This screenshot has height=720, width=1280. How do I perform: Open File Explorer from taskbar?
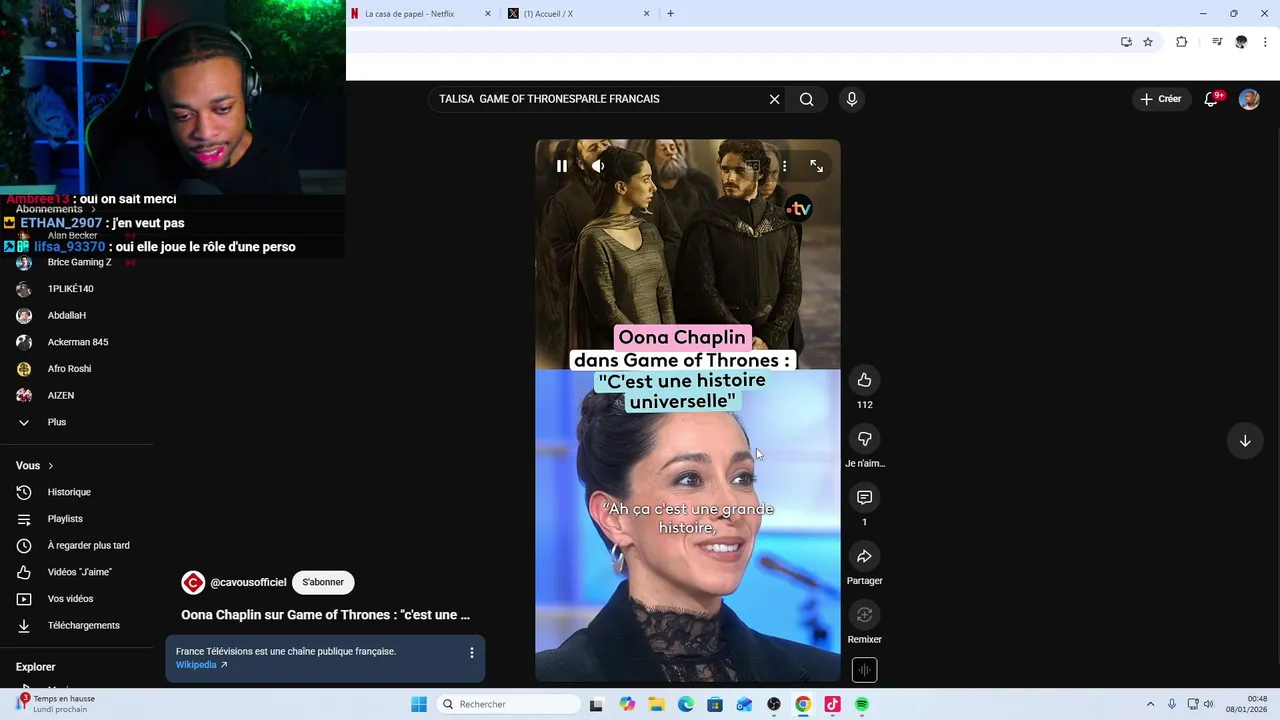coord(656,704)
